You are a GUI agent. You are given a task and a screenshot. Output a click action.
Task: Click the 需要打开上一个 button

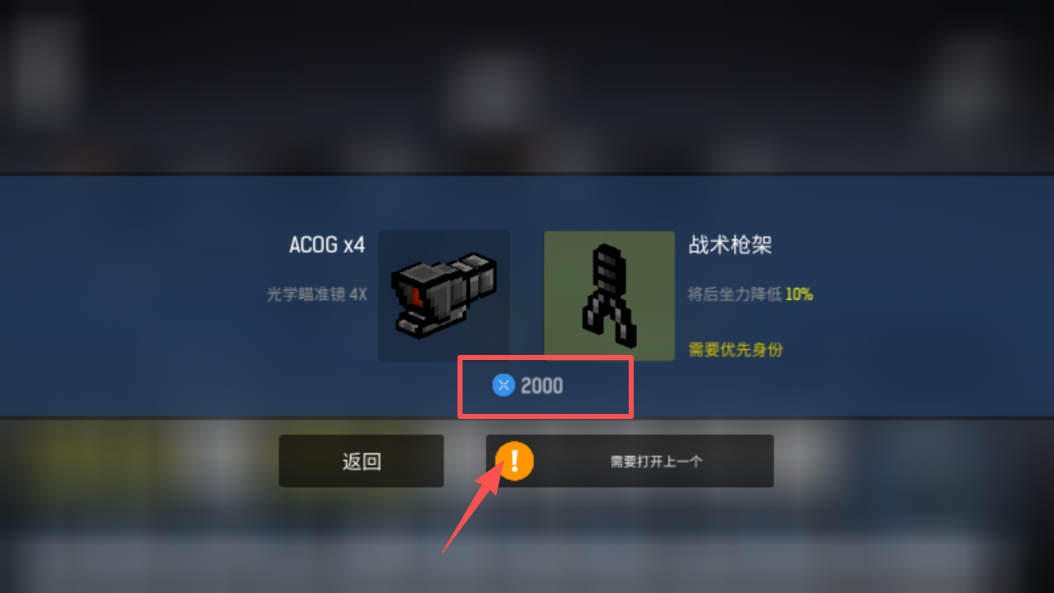630,461
